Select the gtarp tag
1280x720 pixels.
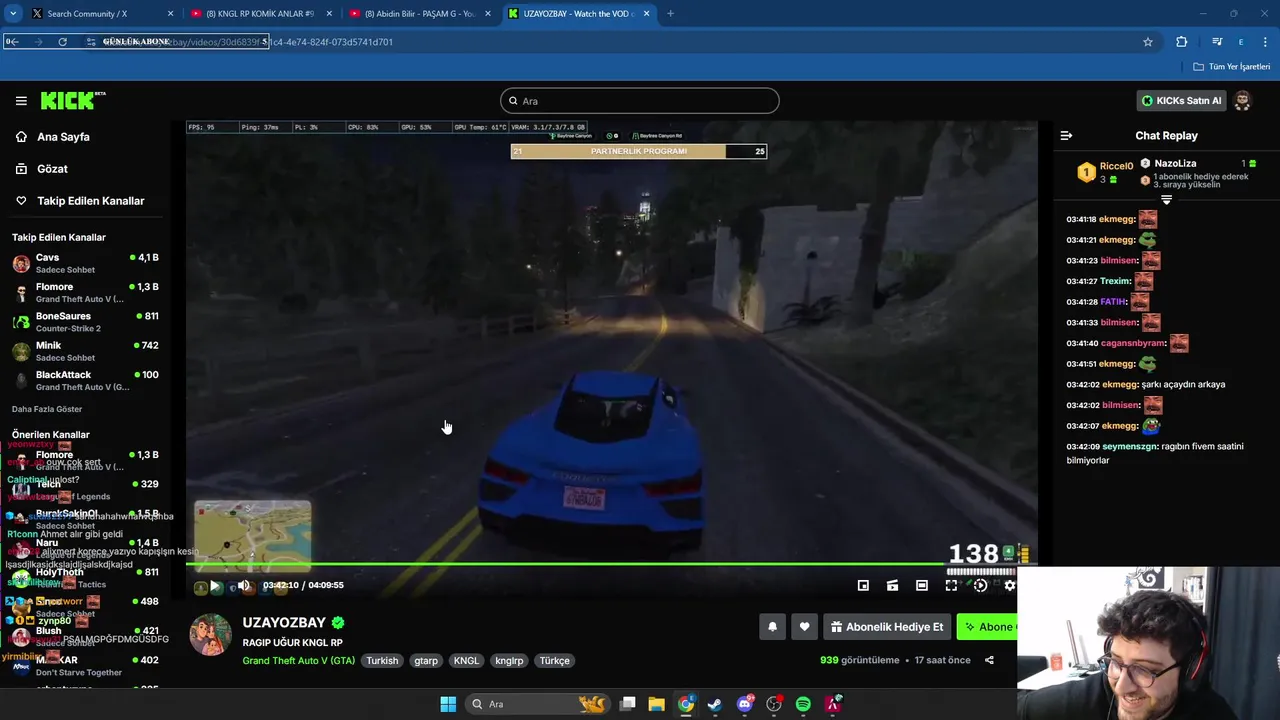[426, 661]
